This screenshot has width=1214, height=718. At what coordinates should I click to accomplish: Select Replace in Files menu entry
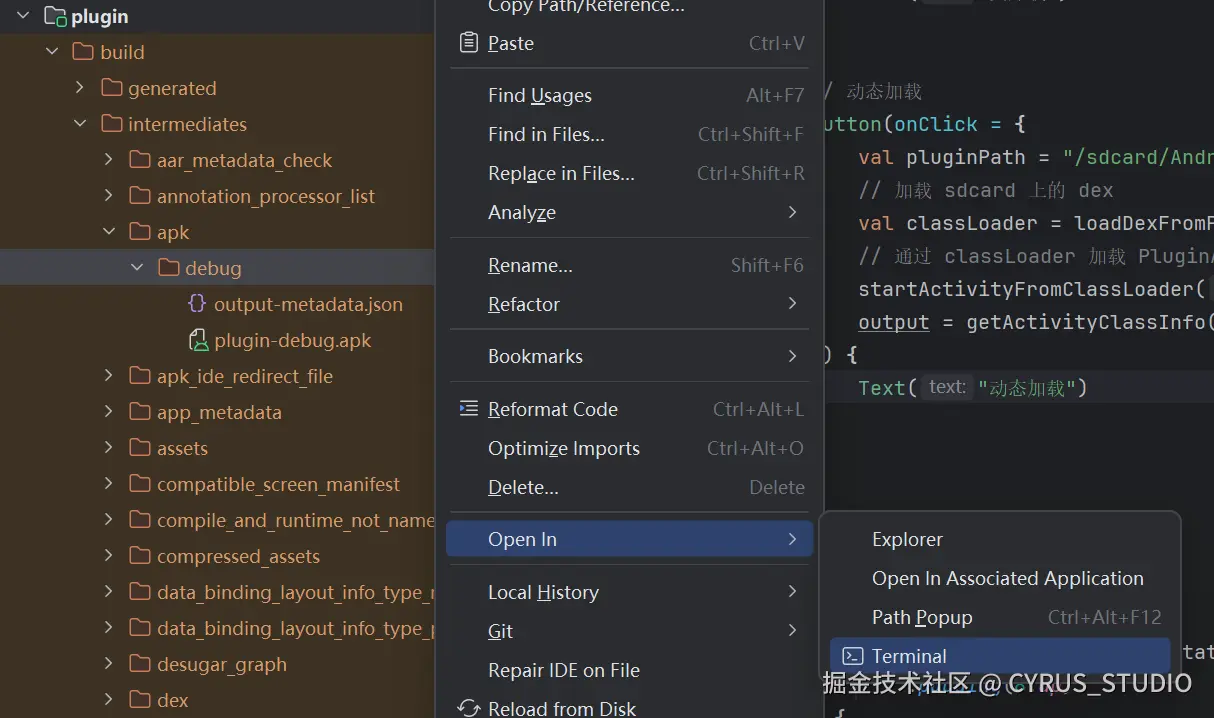click(630, 173)
